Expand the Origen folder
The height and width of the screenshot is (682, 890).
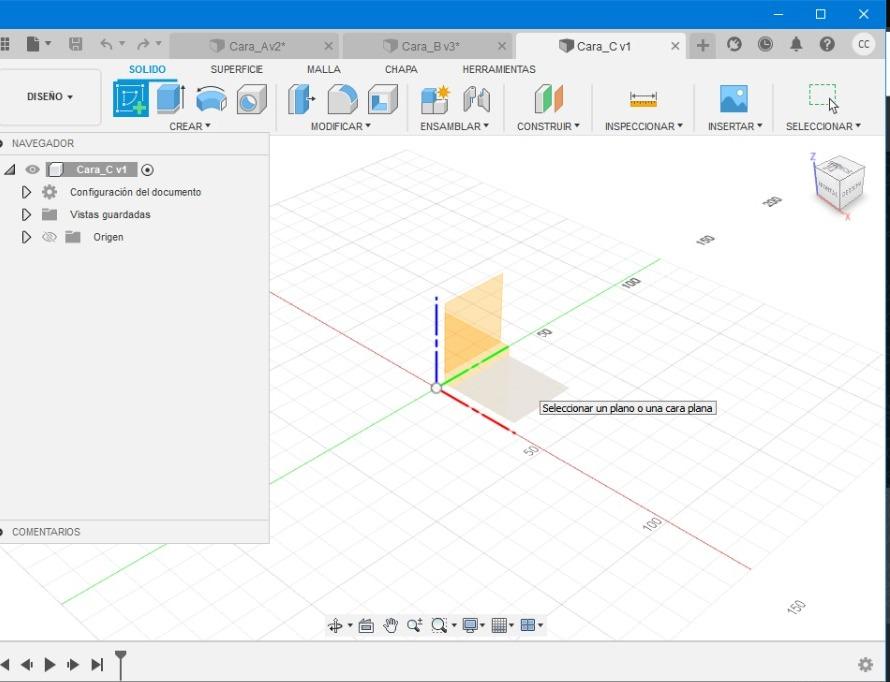(26, 237)
